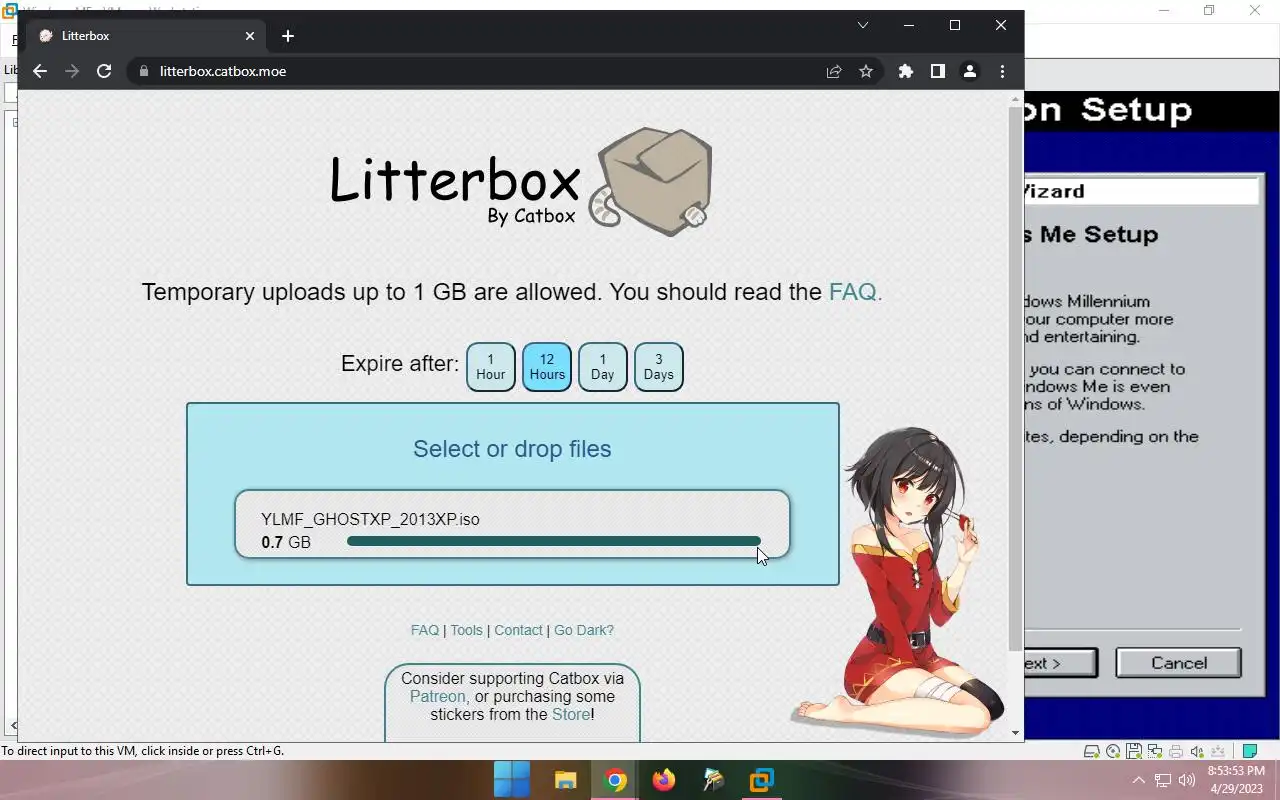Click the VMware CD/DVD drive status icon

1113,751
